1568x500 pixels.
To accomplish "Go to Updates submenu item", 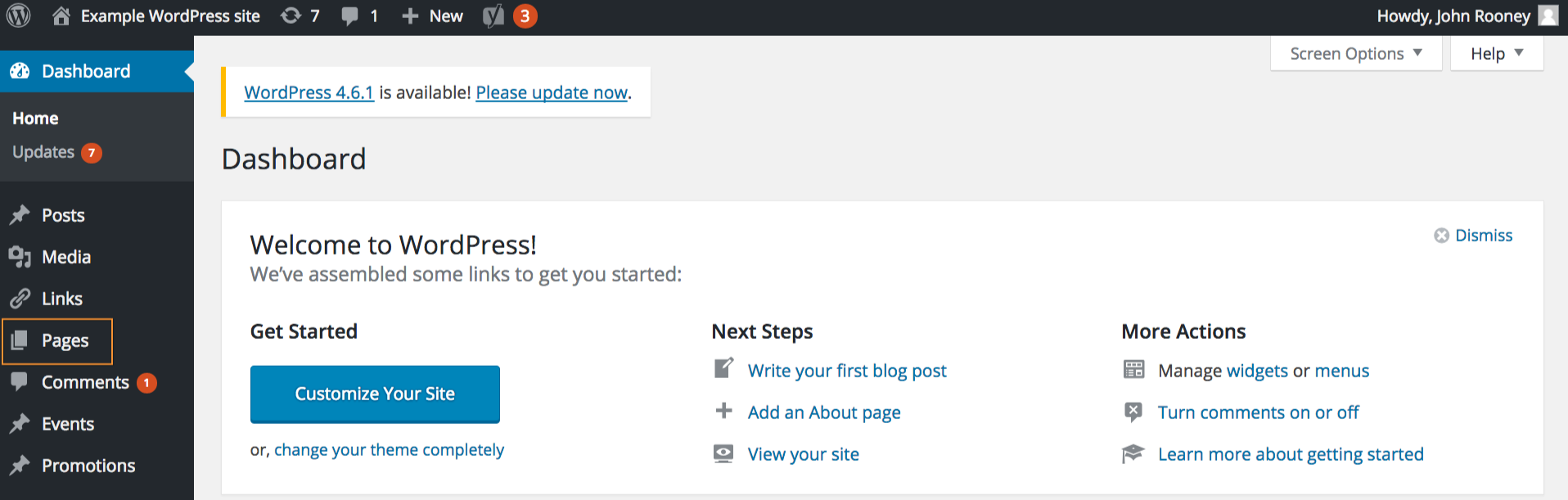I will click(x=43, y=152).
